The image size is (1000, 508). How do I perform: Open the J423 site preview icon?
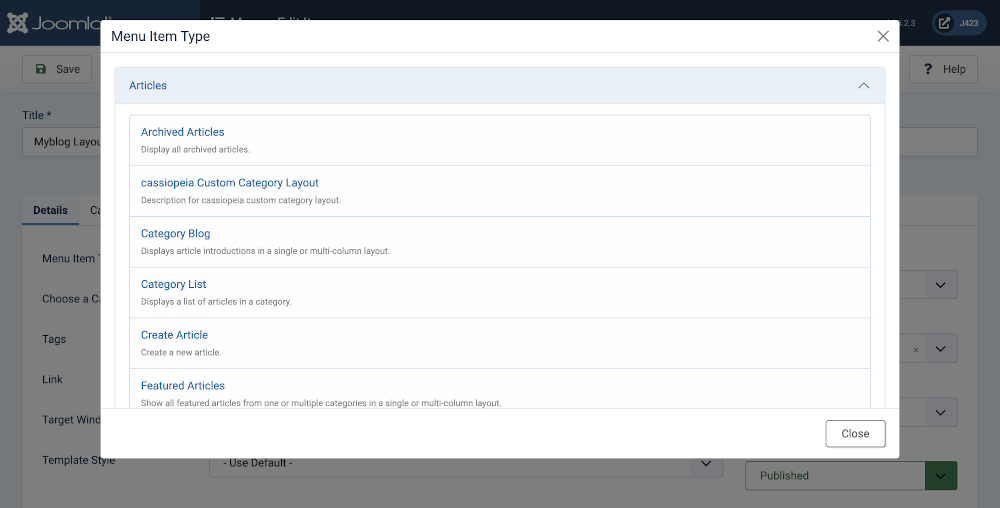[x=944, y=23]
